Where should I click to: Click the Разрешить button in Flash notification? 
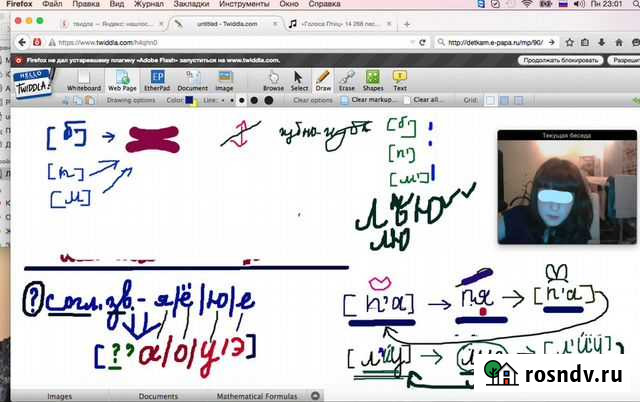point(620,60)
